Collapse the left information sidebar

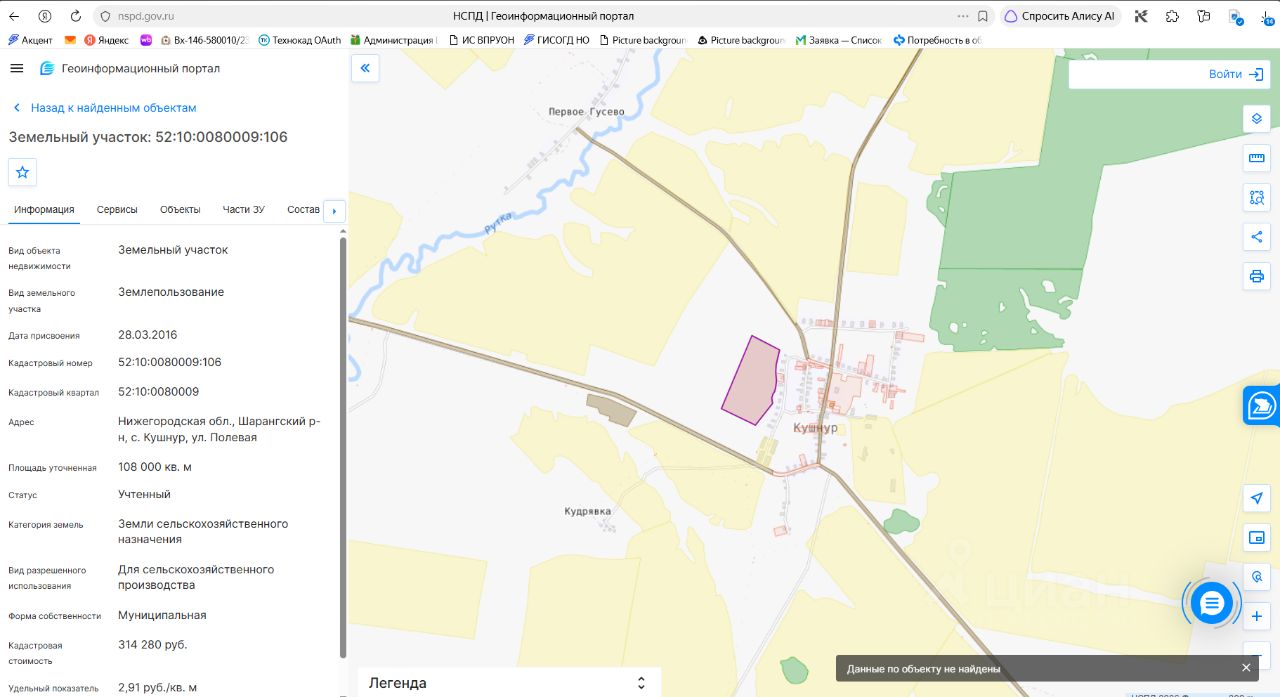tap(365, 68)
